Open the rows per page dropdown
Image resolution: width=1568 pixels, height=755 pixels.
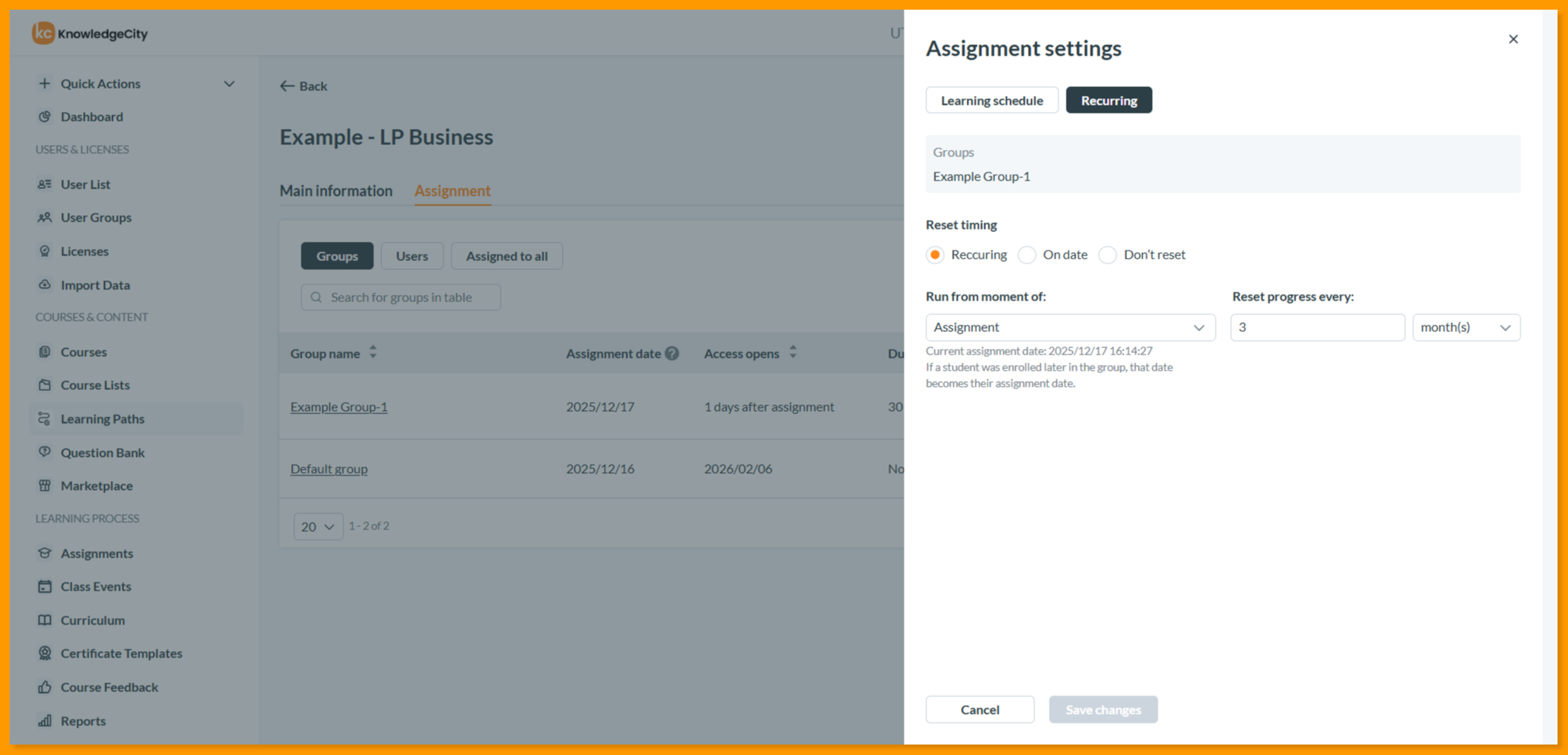click(318, 527)
